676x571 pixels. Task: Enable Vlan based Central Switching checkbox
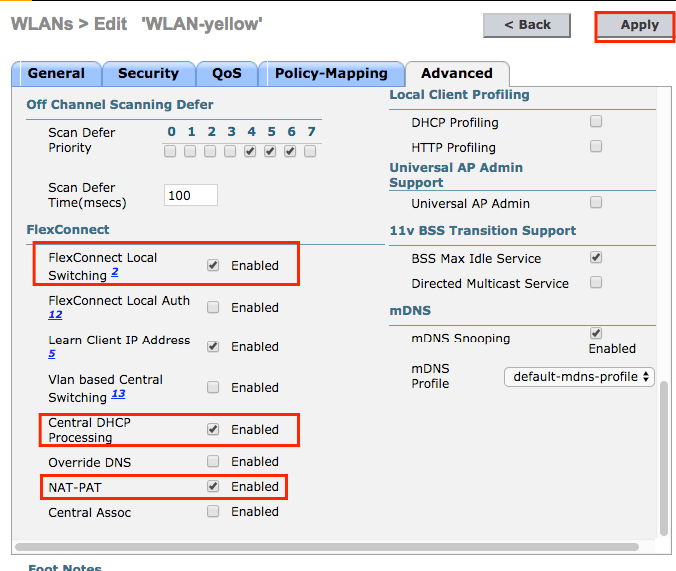(x=213, y=387)
